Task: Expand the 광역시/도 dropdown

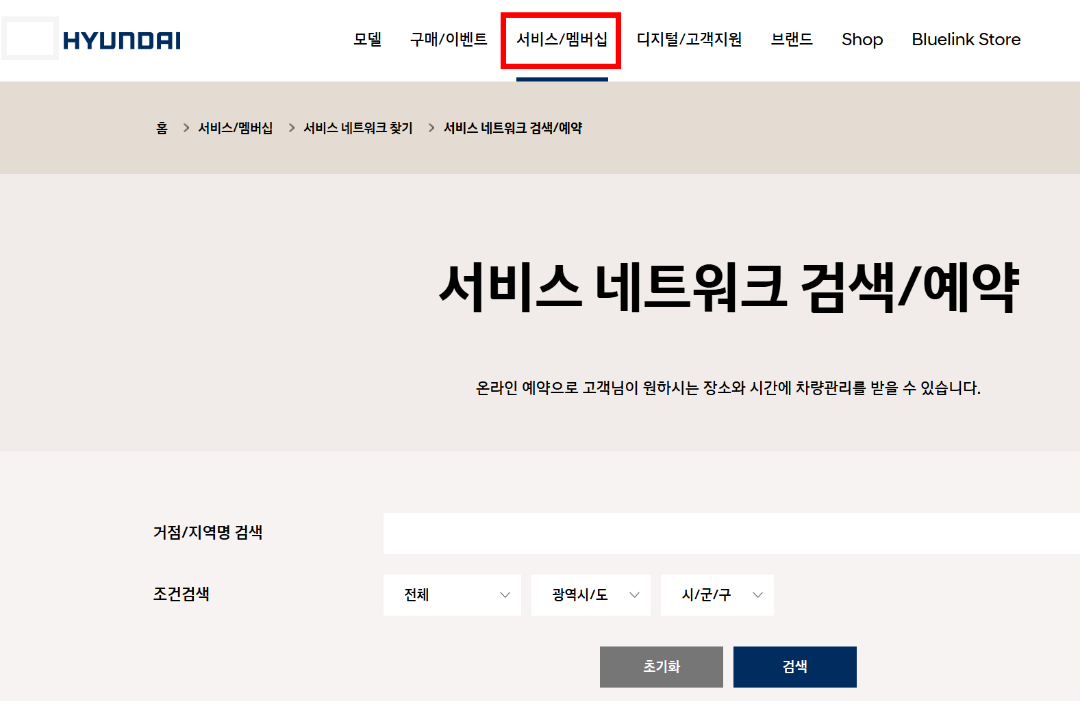Action: point(591,595)
